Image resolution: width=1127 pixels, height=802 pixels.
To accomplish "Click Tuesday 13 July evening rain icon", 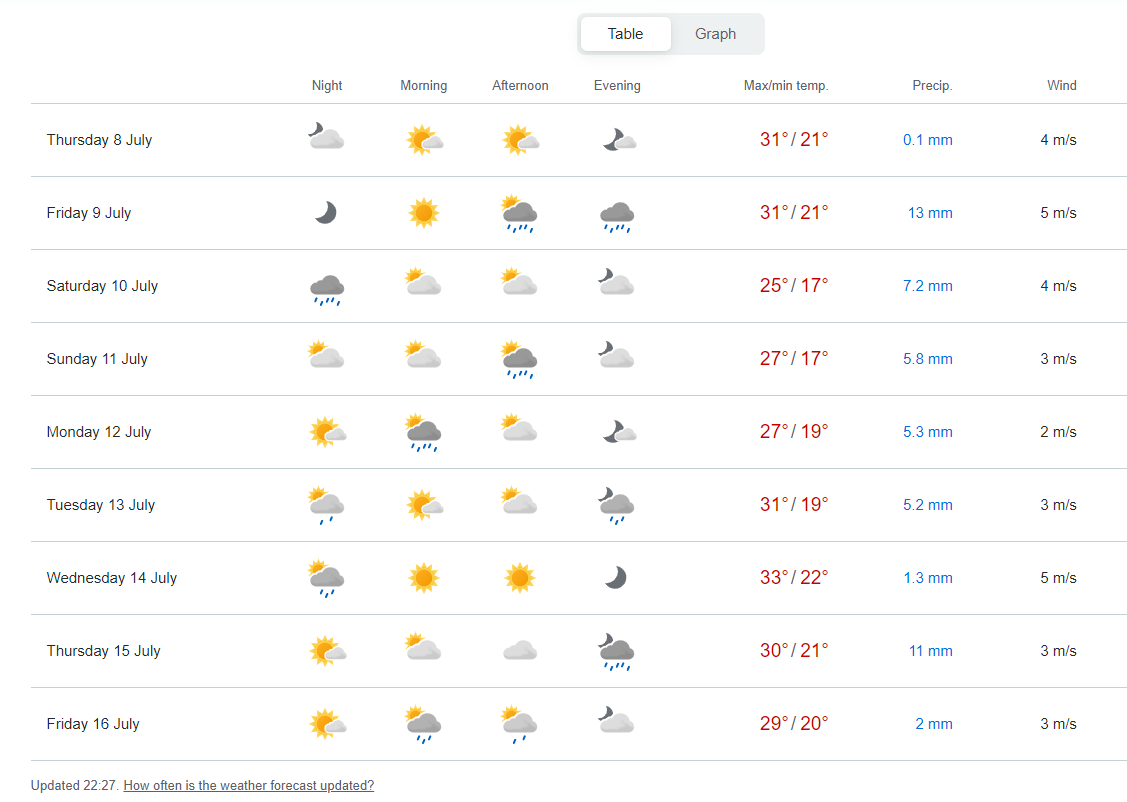I will pyautogui.click(x=617, y=506).
